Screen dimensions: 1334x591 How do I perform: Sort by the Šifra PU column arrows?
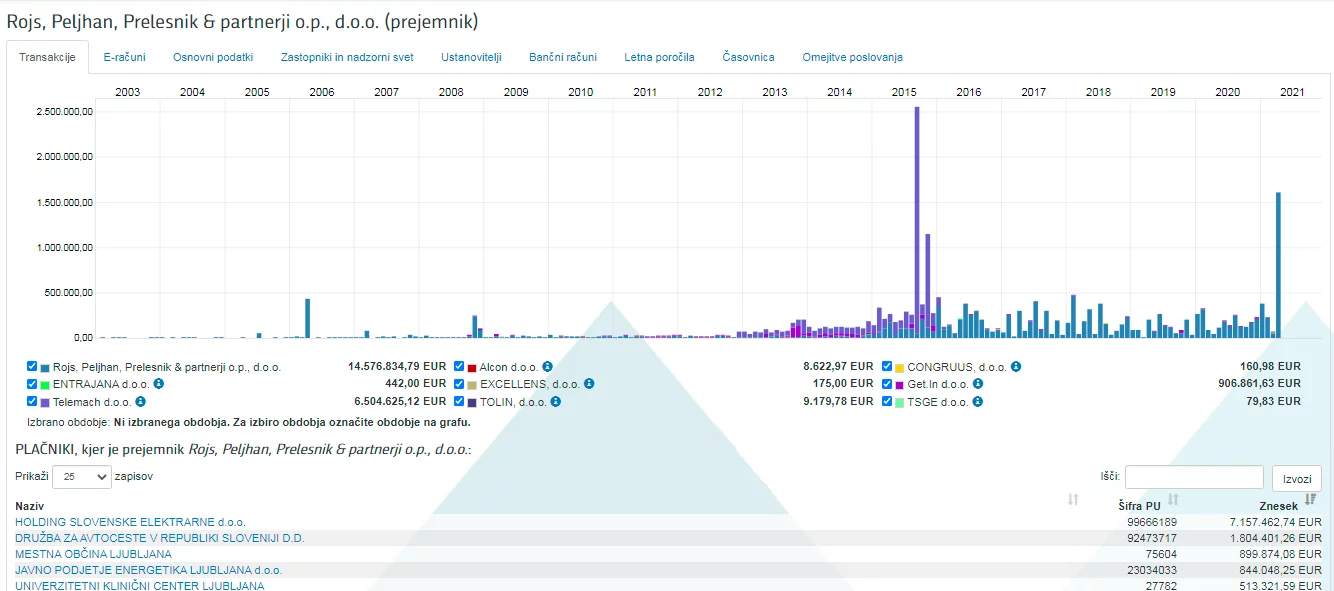pyautogui.click(x=1173, y=500)
